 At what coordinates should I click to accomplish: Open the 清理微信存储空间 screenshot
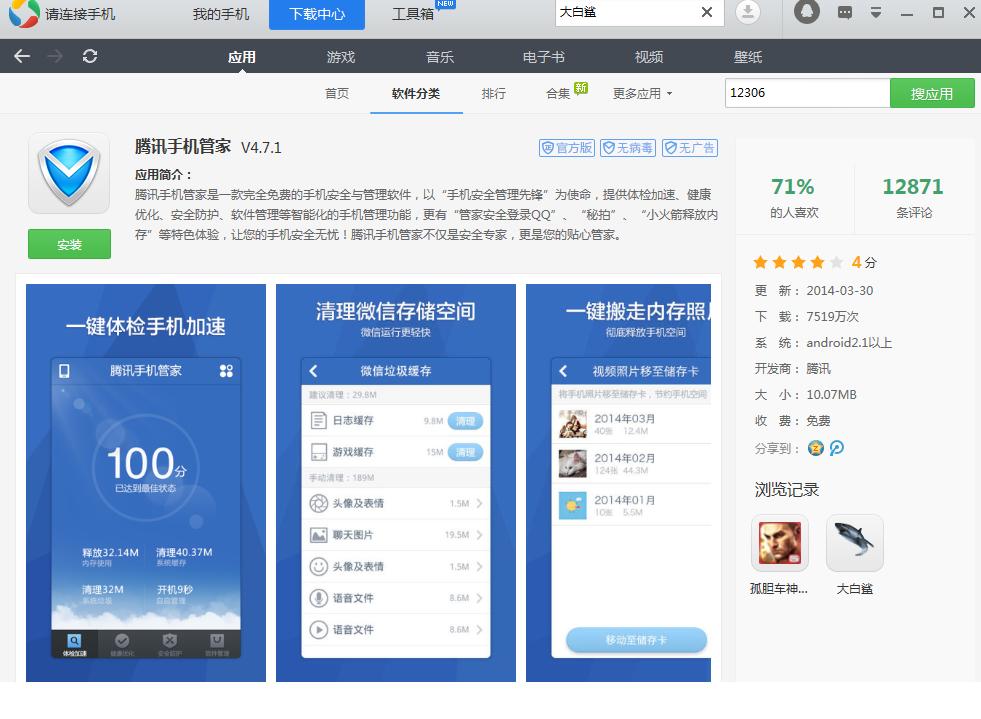(395, 482)
